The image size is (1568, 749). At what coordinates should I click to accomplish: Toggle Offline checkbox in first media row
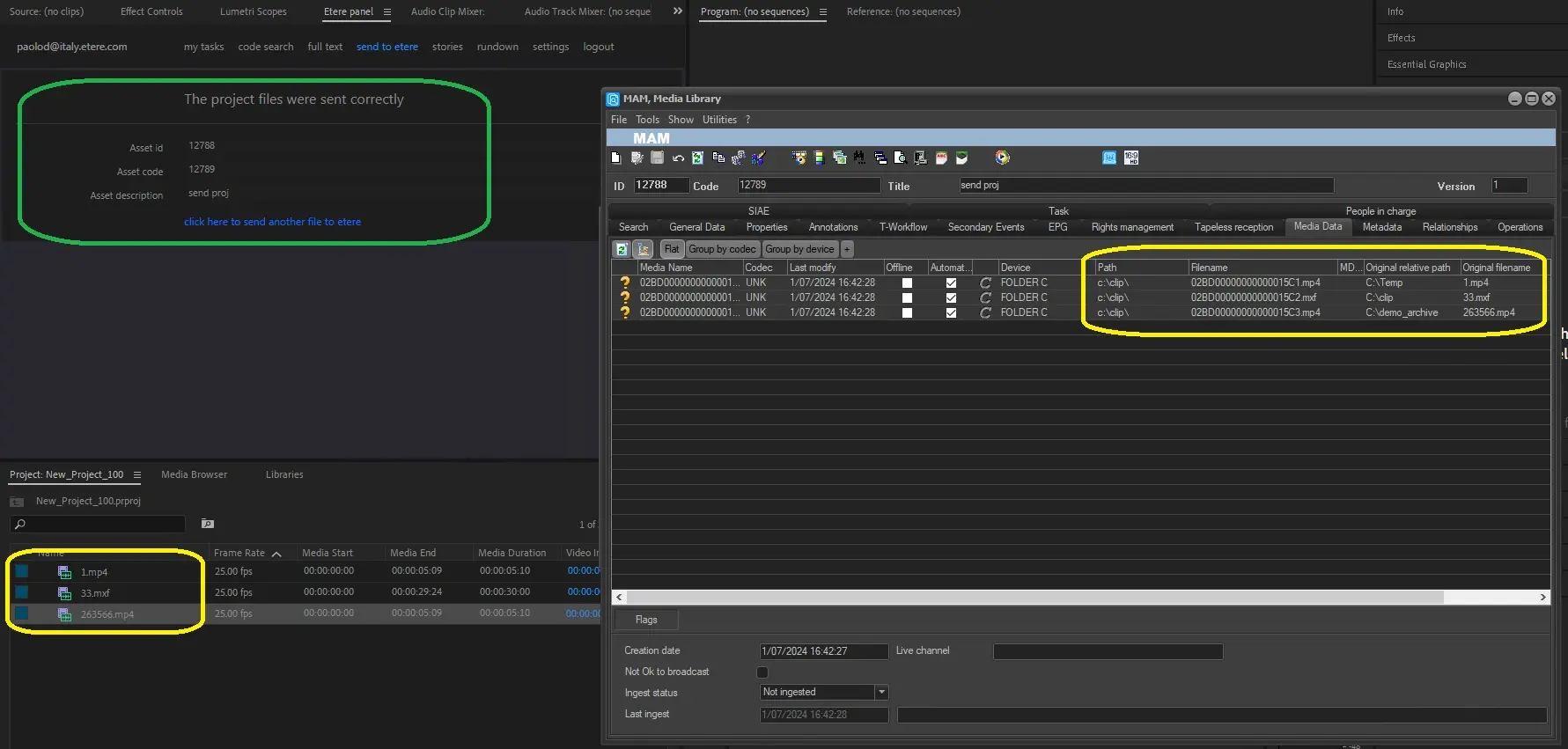tap(907, 283)
